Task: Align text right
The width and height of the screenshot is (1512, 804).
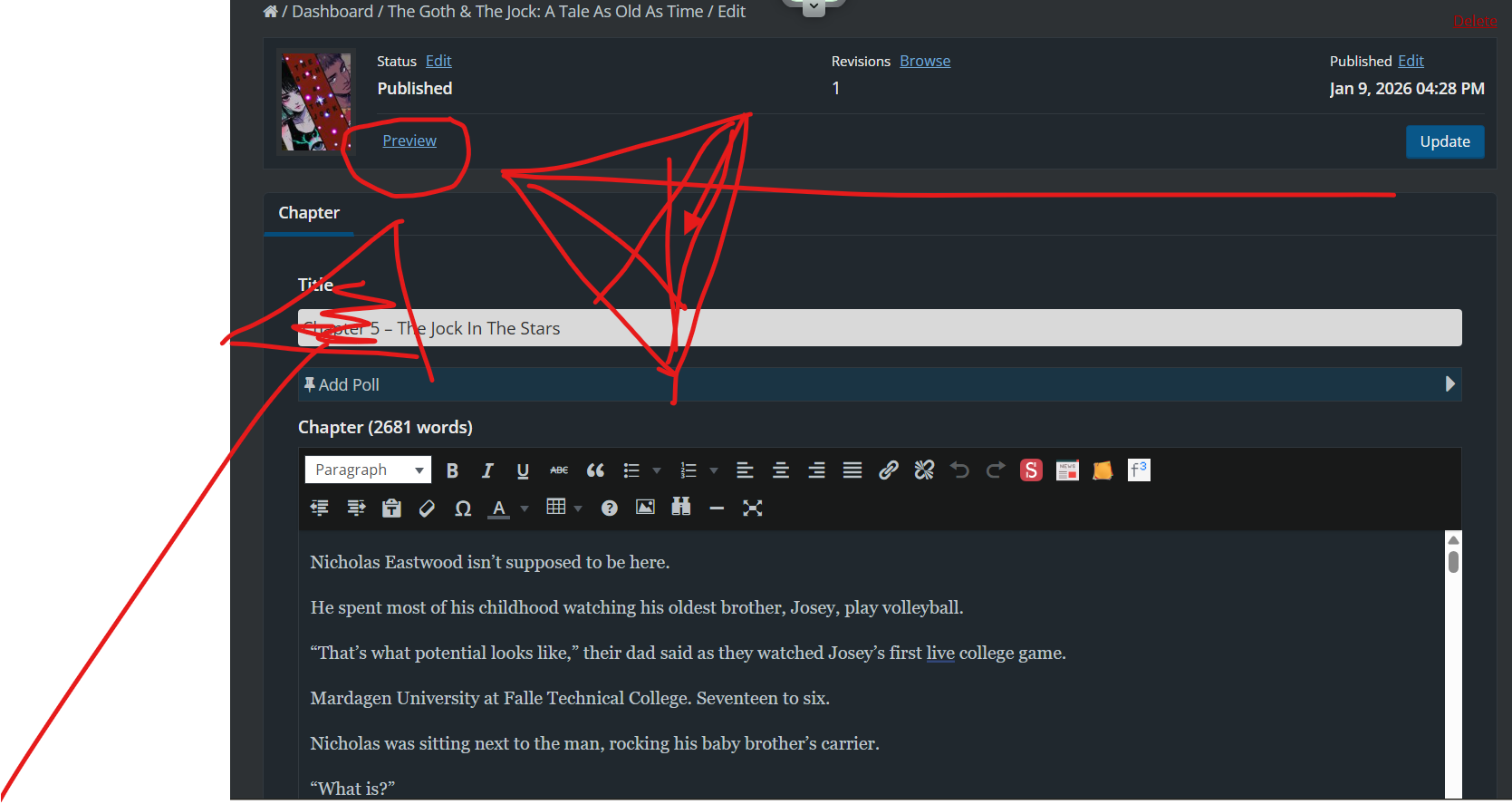Action: [x=816, y=470]
